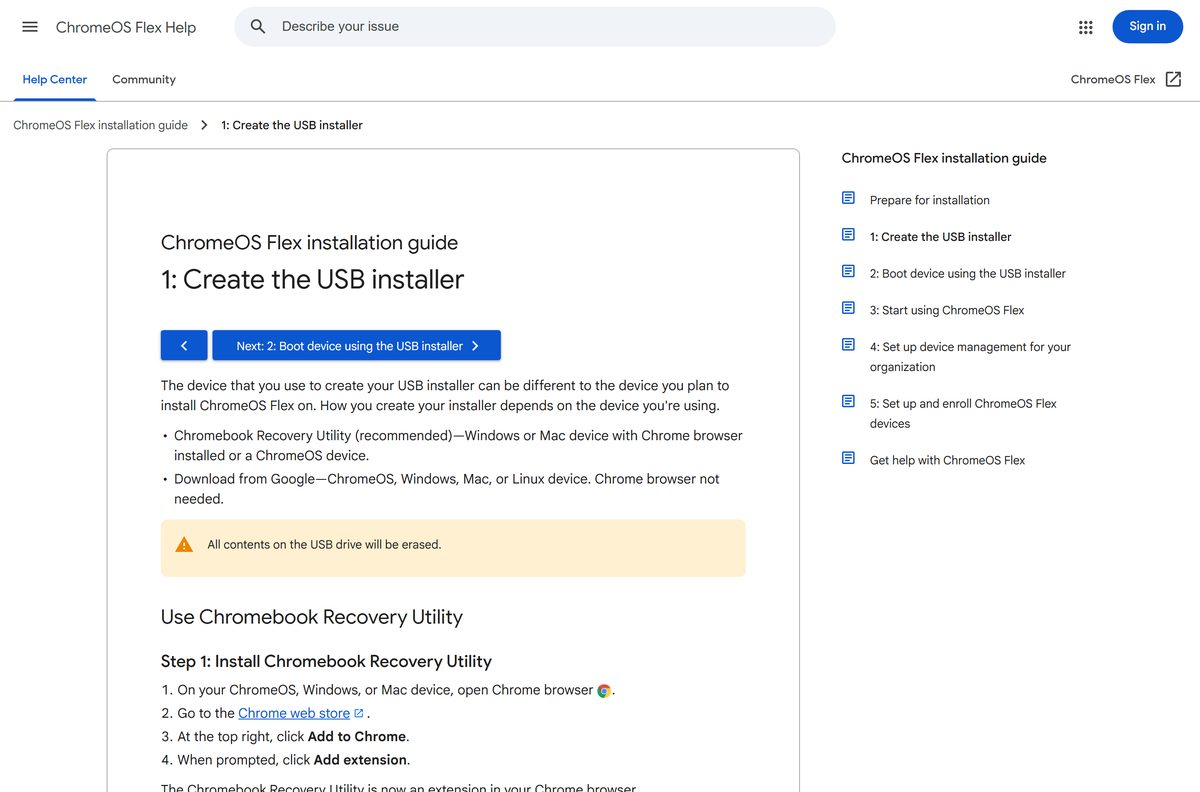
Task: Open the Chrome web store link
Action: coord(294,713)
